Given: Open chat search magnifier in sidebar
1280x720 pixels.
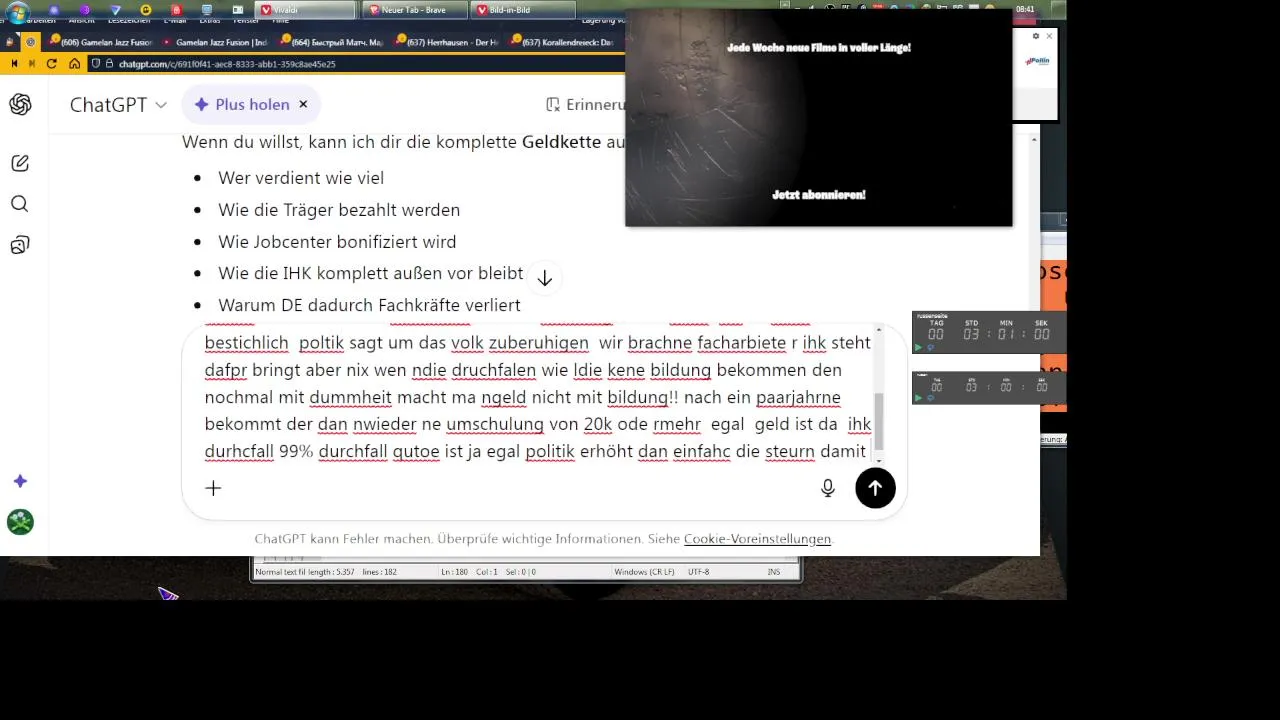Looking at the screenshot, I should tap(20, 204).
